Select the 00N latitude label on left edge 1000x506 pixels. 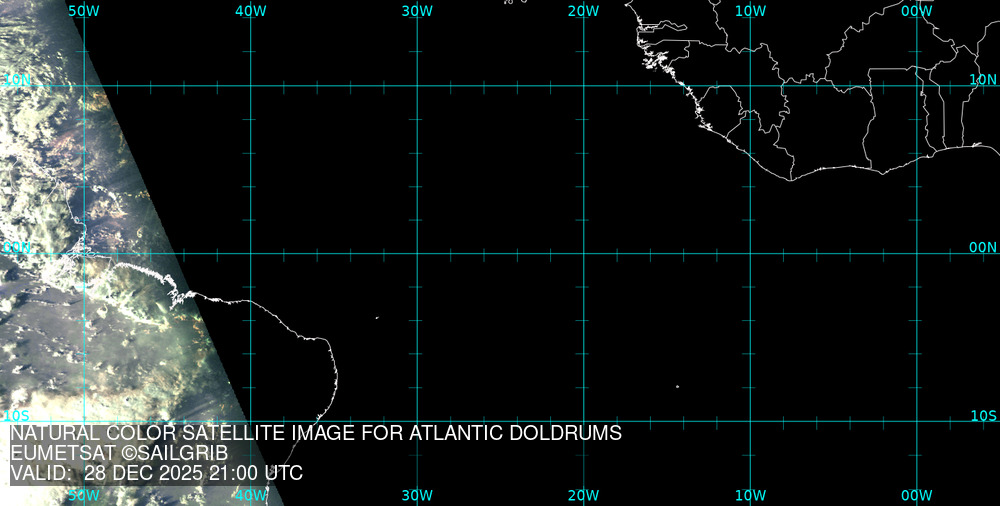point(17,247)
